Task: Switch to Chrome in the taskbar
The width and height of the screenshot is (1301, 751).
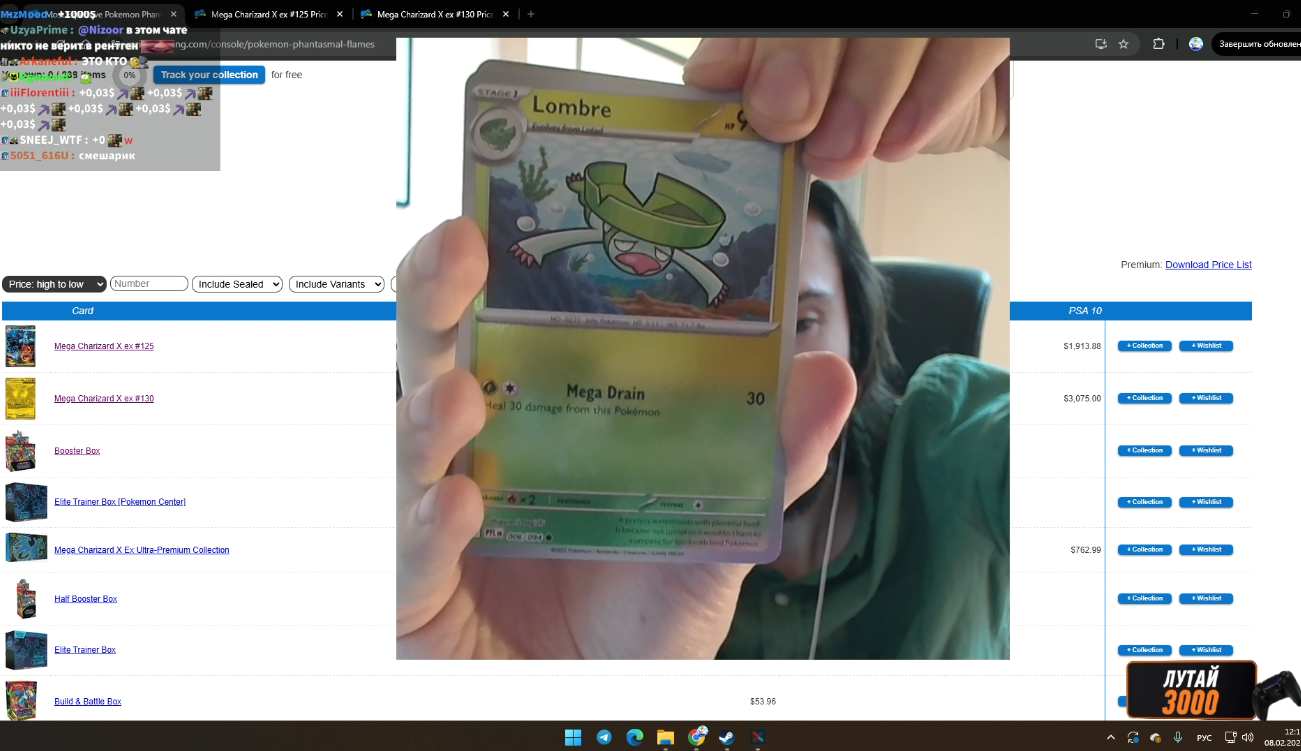Action: coord(697,737)
